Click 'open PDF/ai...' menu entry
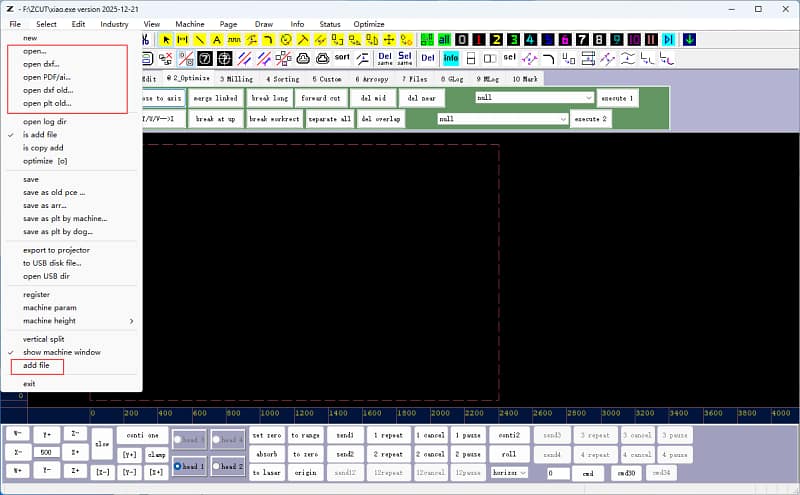 pos(46,78)
